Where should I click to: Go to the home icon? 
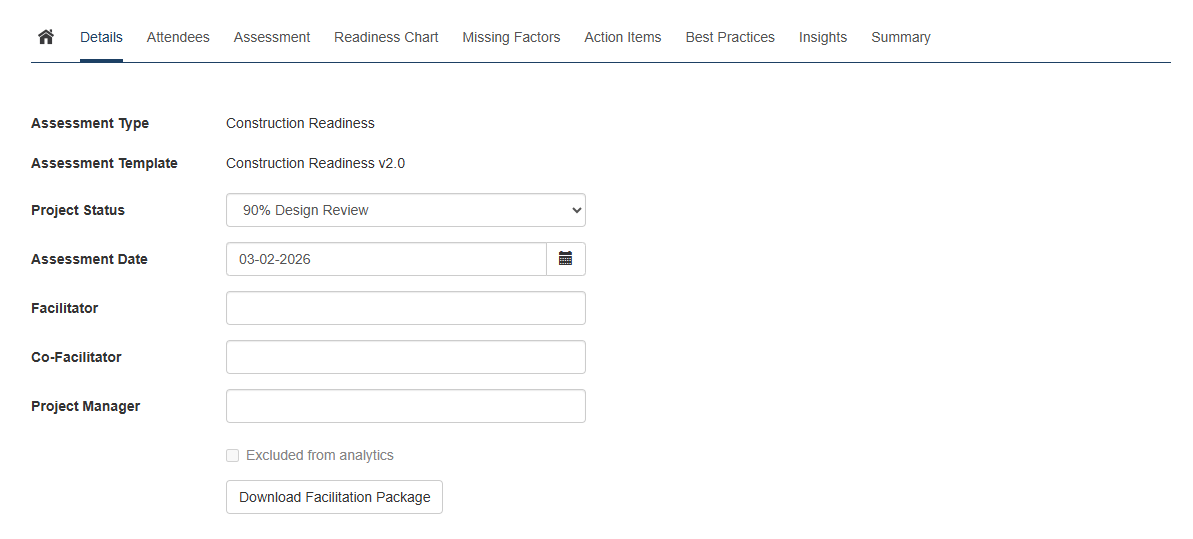[45, 37]
